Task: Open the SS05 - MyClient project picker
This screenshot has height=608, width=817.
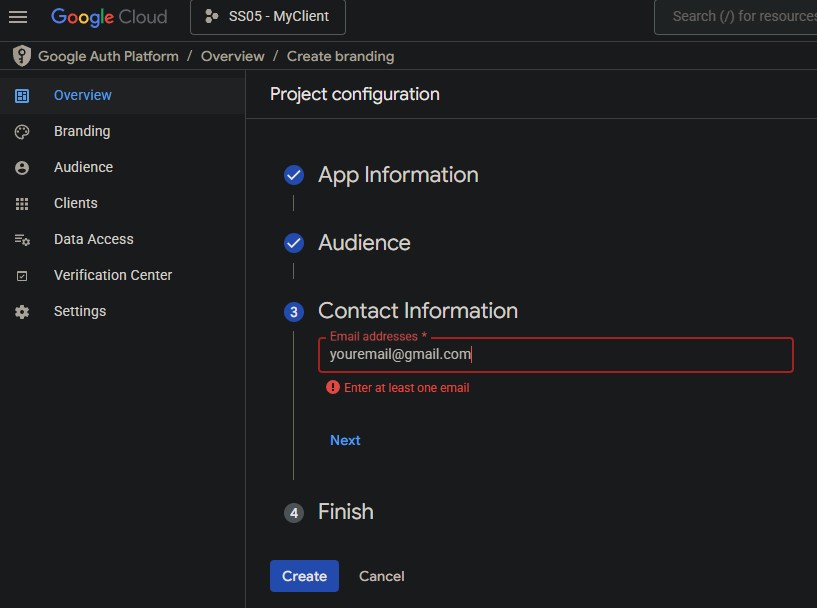Action: coord(267,17)
